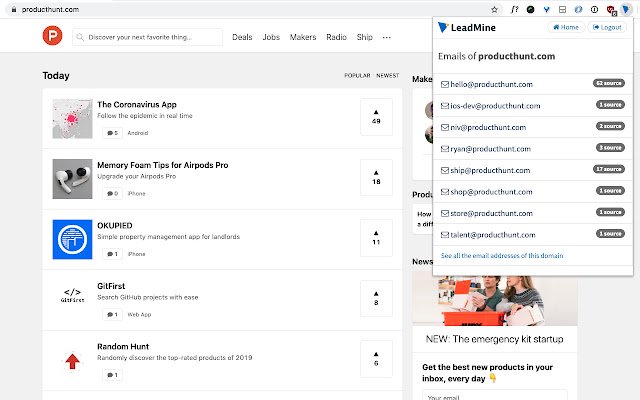Click the site lock icon in address bar
Image resolution: width=640 pixels, height=400 pixels.
(x=13, y=9)
